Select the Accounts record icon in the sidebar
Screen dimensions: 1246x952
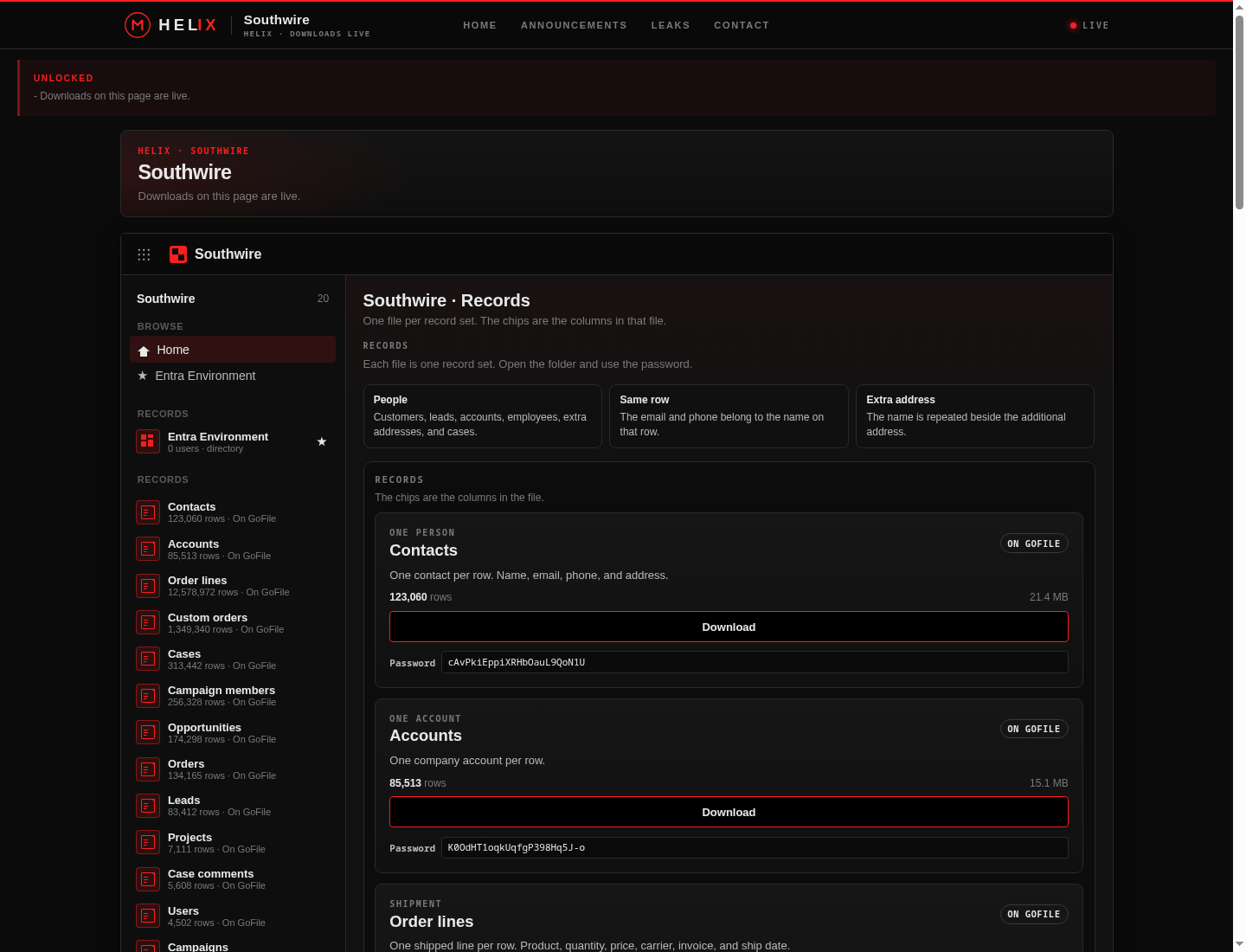[148, 549]
